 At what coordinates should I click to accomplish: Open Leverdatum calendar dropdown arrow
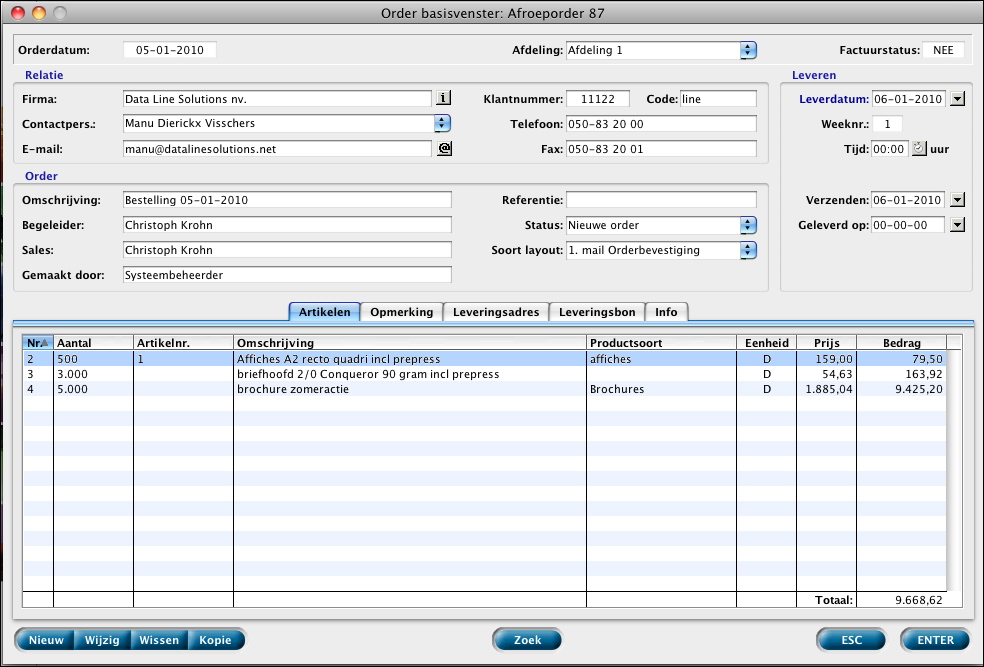tap(957, 99)
